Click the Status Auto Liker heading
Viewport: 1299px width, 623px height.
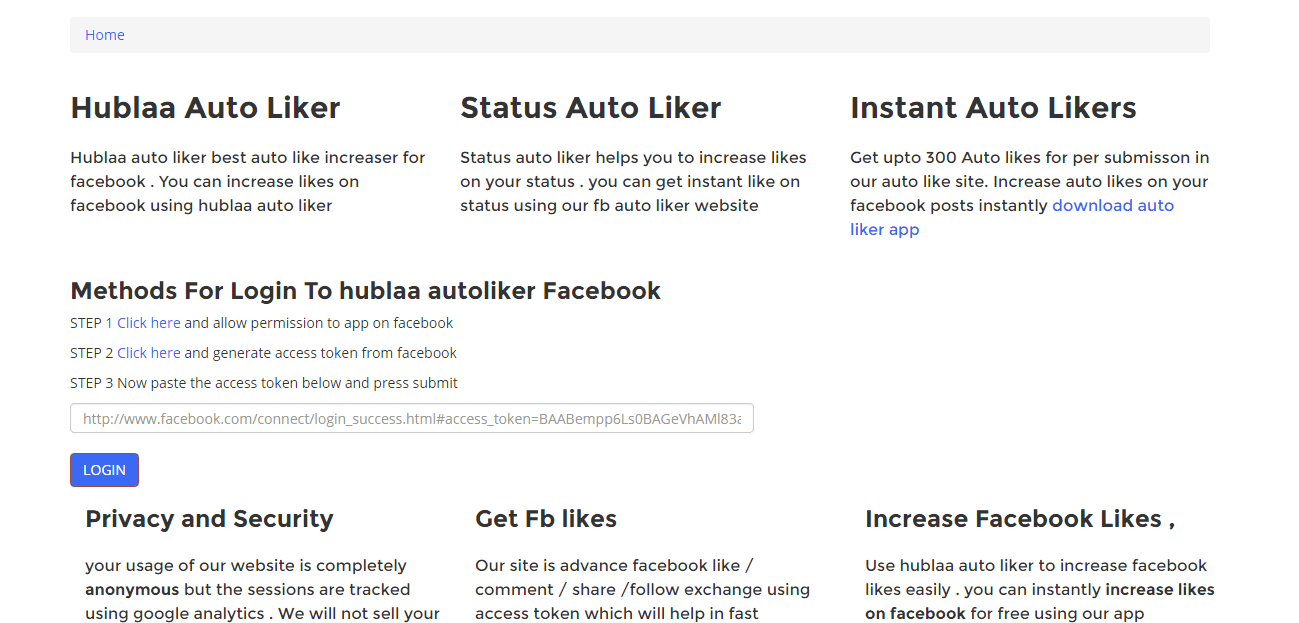(590, 108)
